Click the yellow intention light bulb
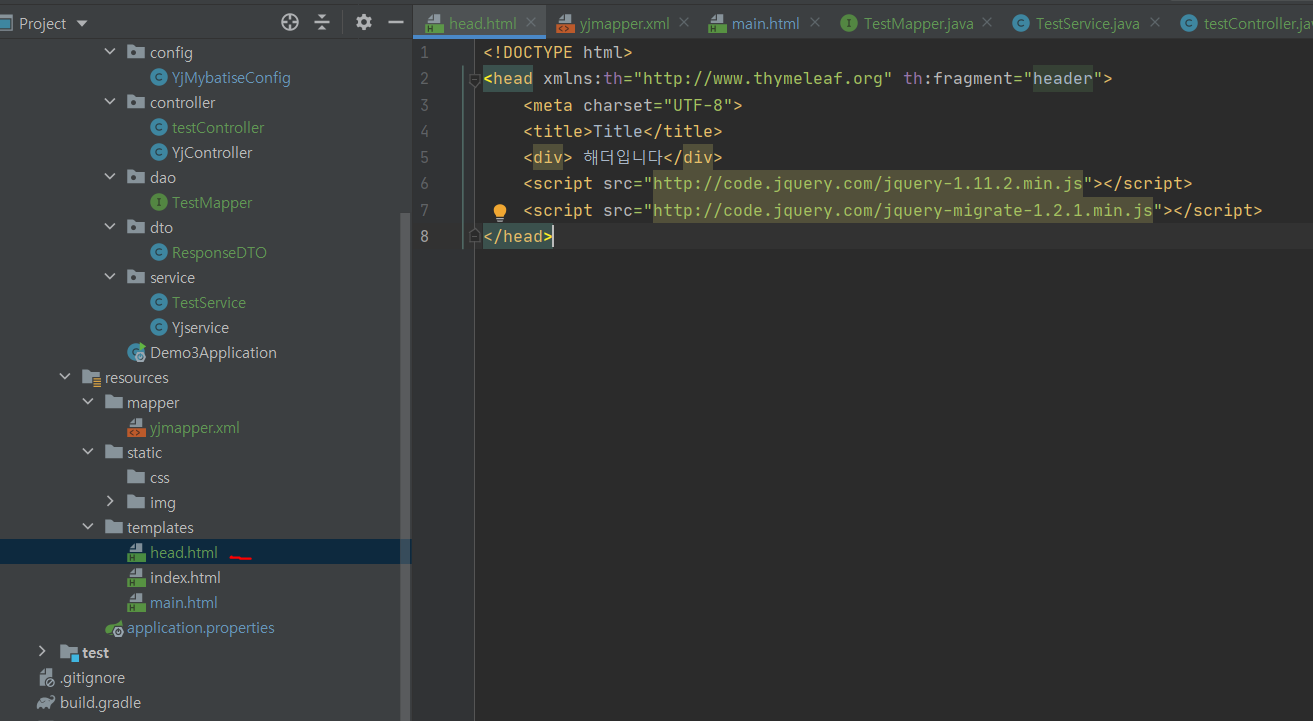Screen dimensions: 1313x721 (500, 211)
